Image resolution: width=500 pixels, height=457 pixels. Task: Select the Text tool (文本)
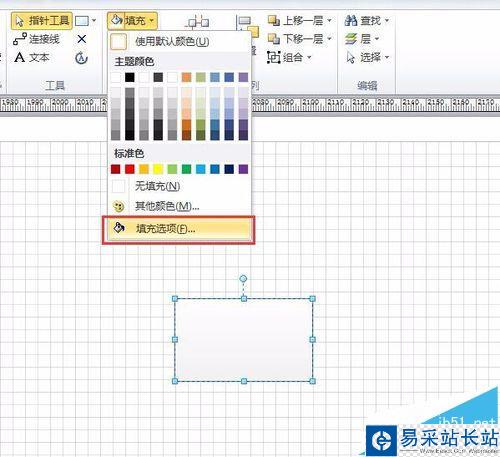click(x=32, y=58)
